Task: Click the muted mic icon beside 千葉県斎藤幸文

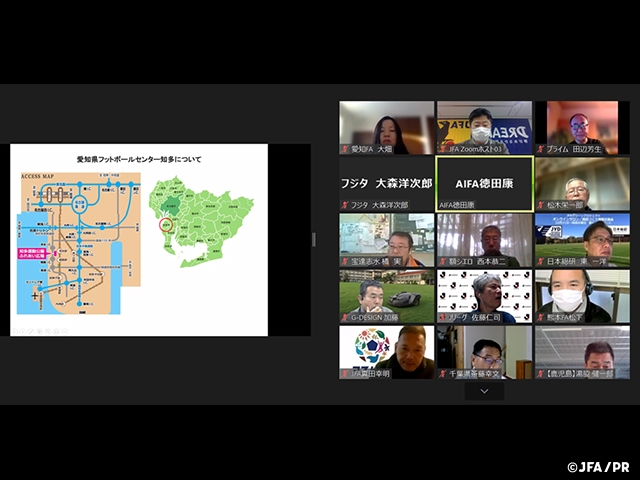Action: 442,373
